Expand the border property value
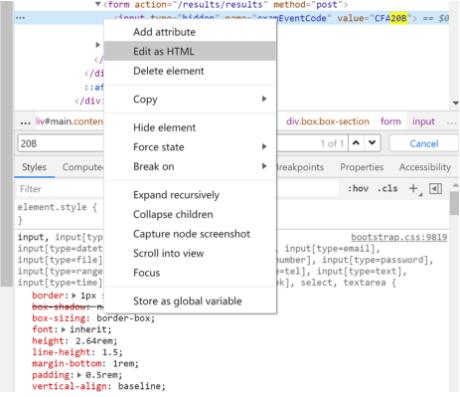460x397 pixels. click(74, 295)
